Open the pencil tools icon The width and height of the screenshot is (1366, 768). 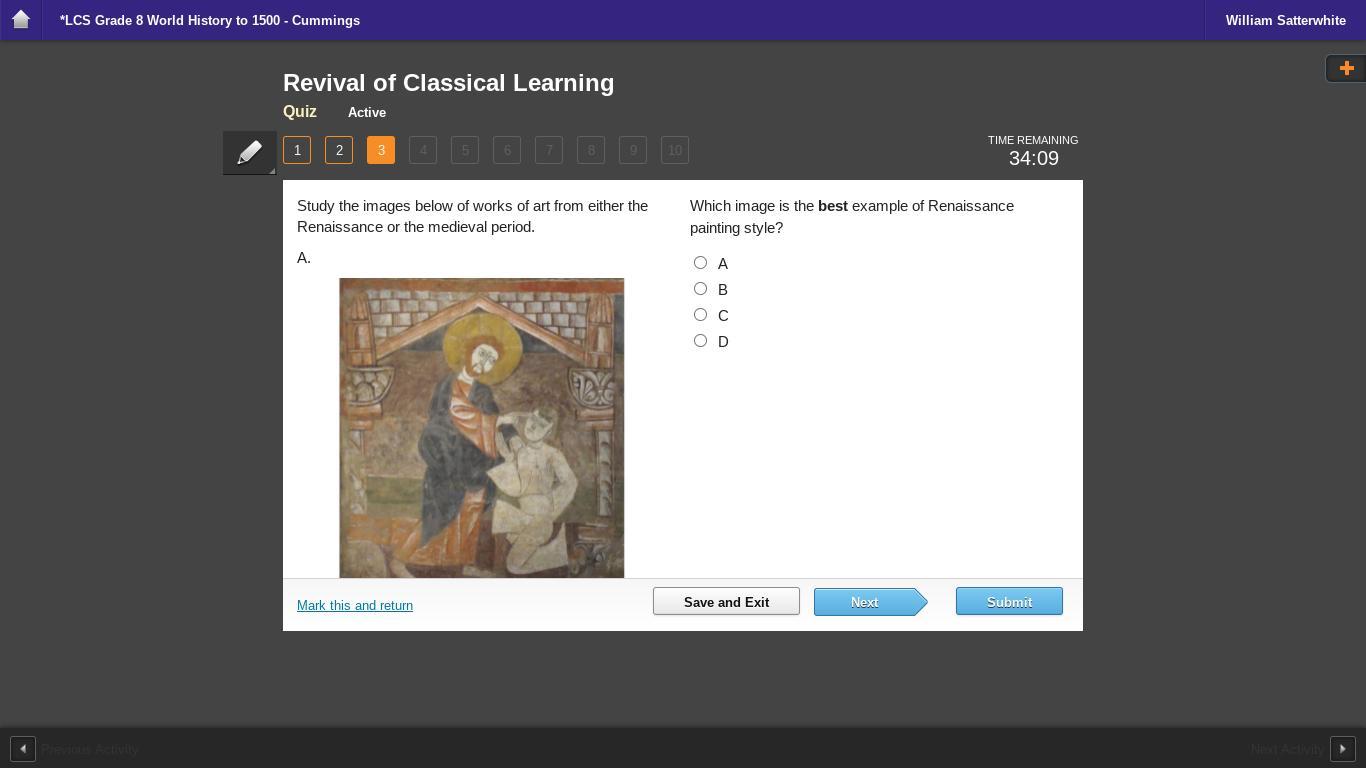(249, 152)
